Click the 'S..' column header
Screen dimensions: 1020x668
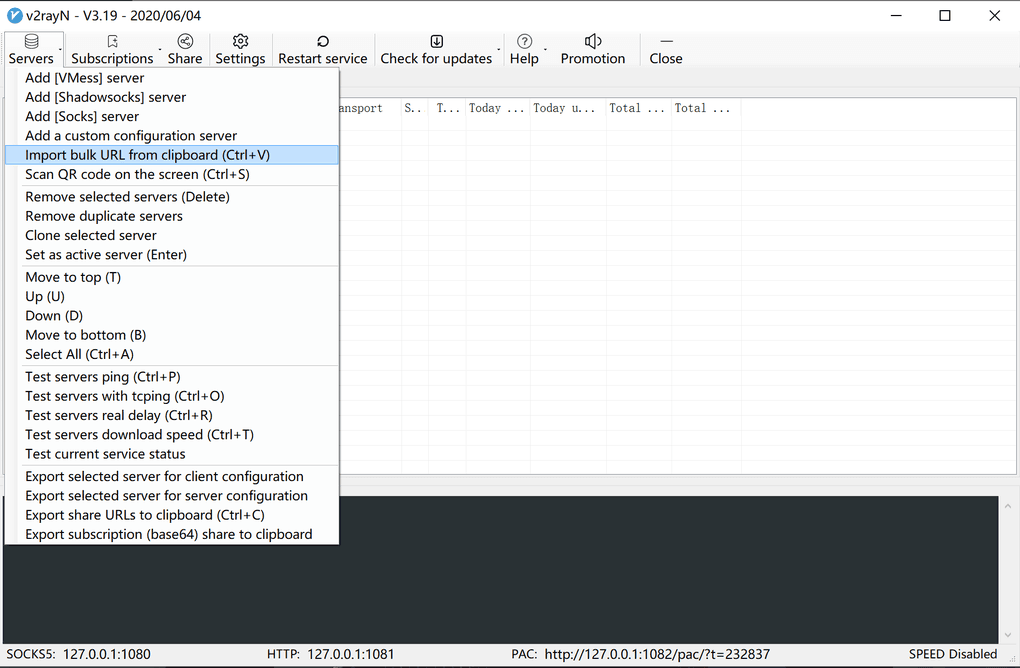(x=414, y=108)
